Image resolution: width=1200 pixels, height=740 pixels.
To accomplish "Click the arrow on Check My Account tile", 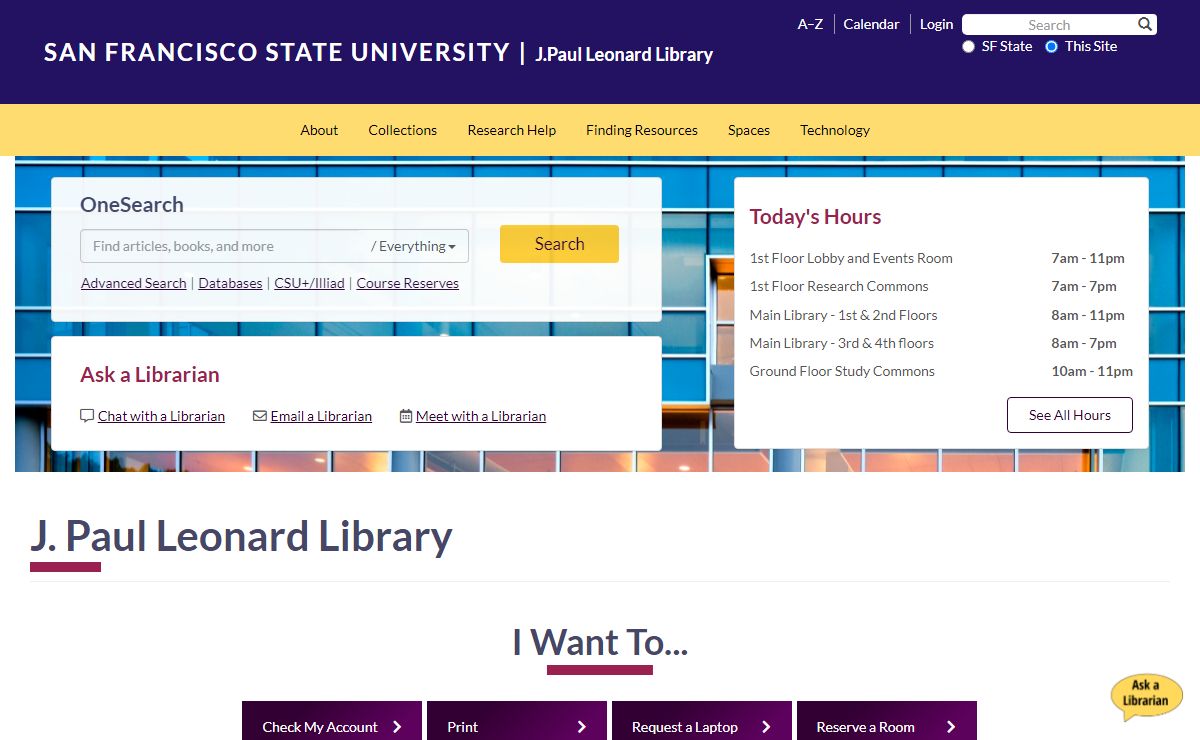I will 397,727.
